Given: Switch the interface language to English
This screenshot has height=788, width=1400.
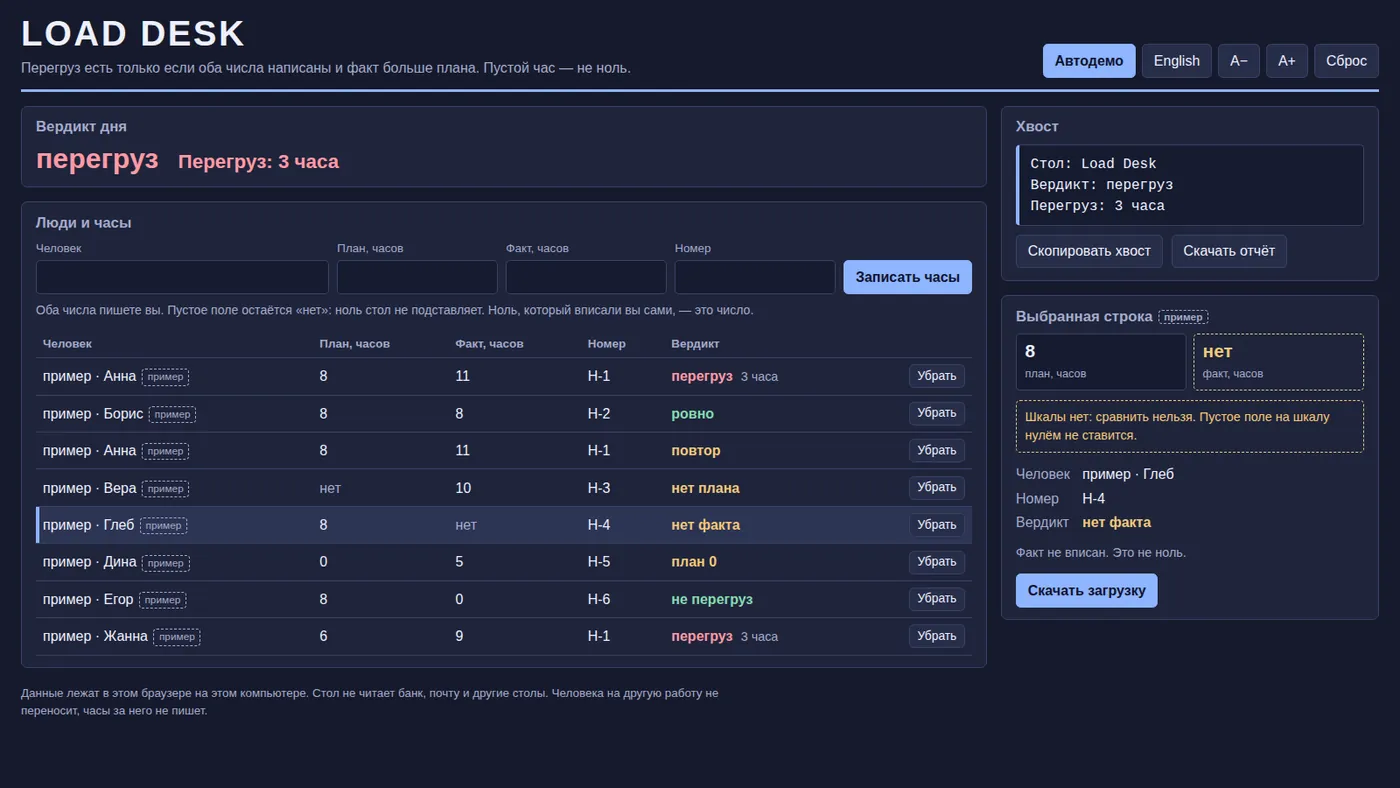Looking at the screenshot, I should pyautogui.click(x=1177, y=61).
